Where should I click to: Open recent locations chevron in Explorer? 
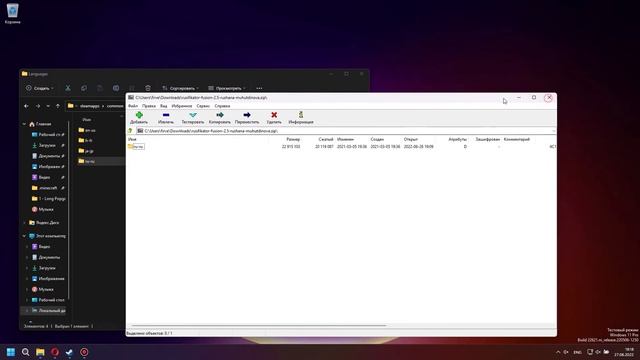point(48,106)
